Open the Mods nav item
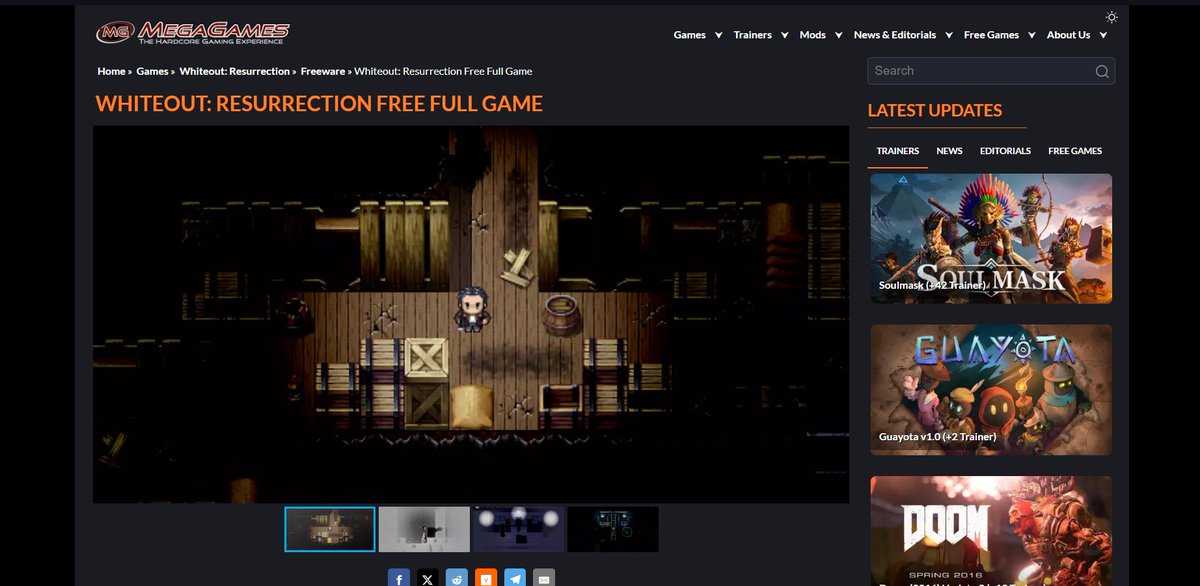Viewport: 1200px width, 586px height. [x=813, y=35]
